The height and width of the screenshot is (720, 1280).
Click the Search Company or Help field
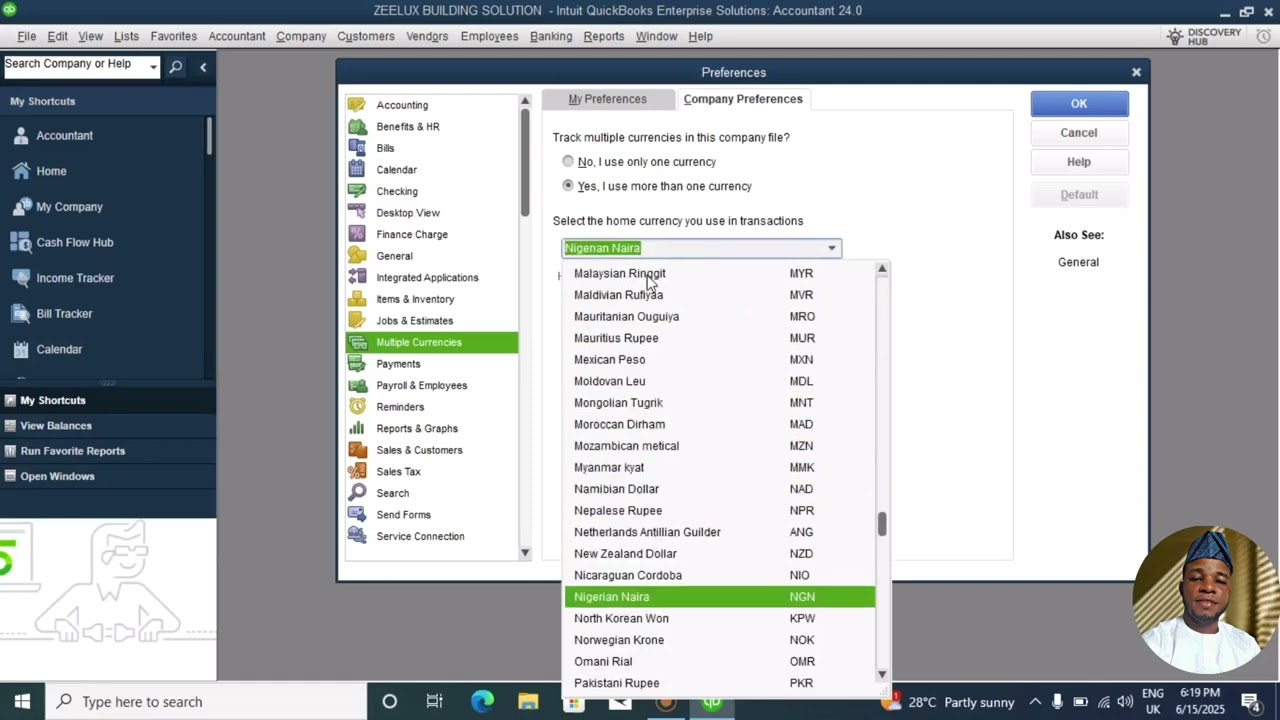(75, 67)
